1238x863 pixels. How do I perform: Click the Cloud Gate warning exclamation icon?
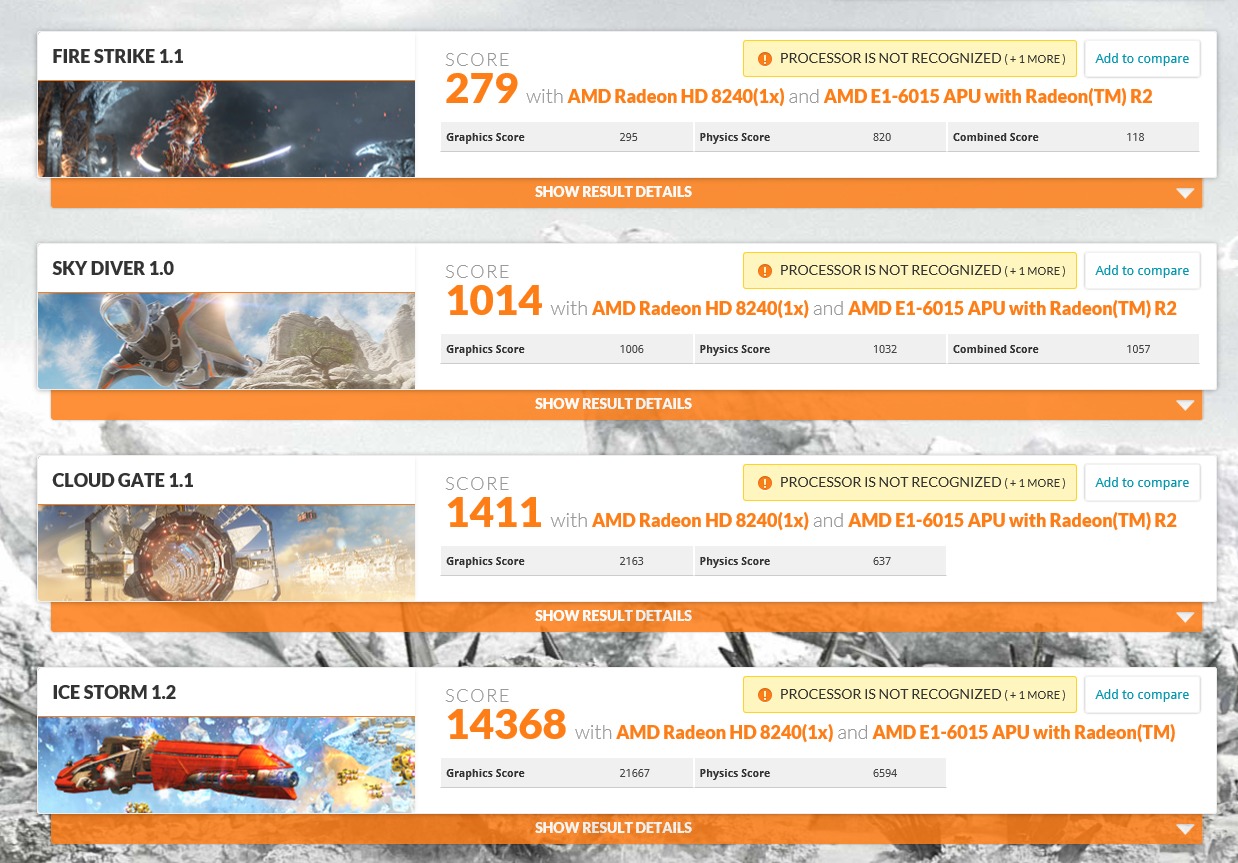tap(765, 483)
